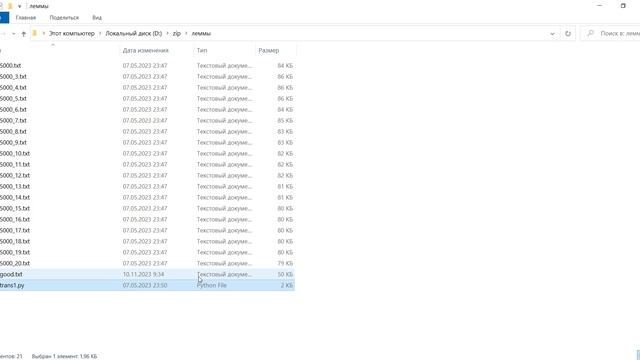This screenshot has height=360, width=640.
Task: Select file 5000.txt
Action: pyautogui.click(x=10, y=65)
